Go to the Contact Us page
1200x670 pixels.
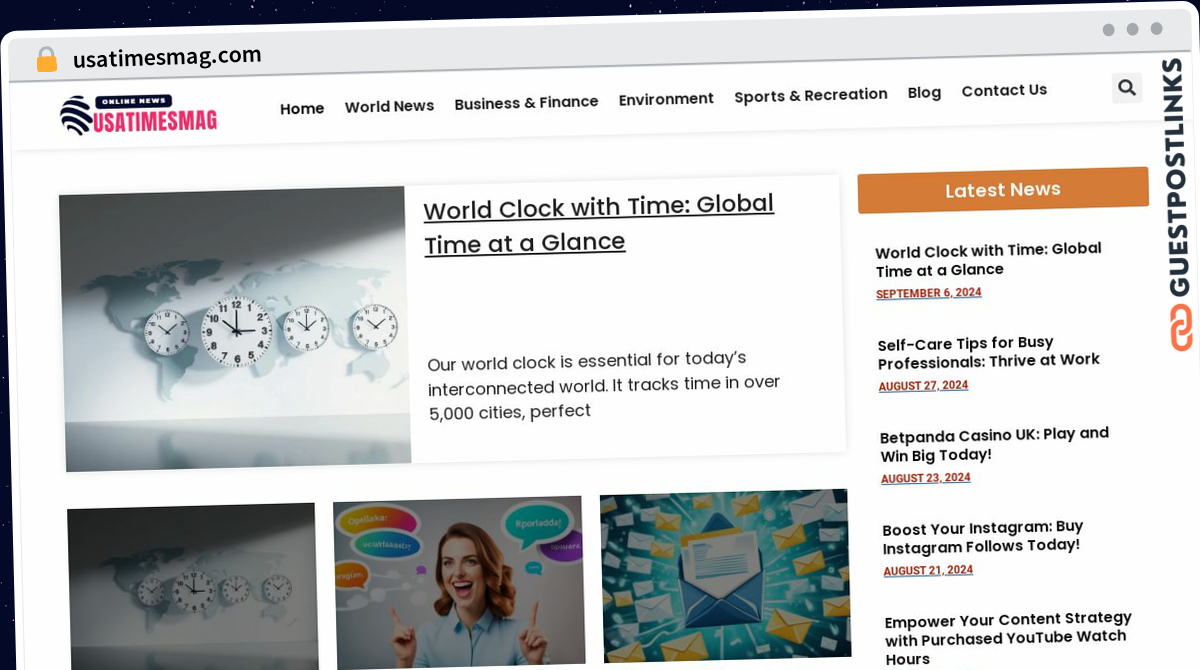[x=1004, y=90]
